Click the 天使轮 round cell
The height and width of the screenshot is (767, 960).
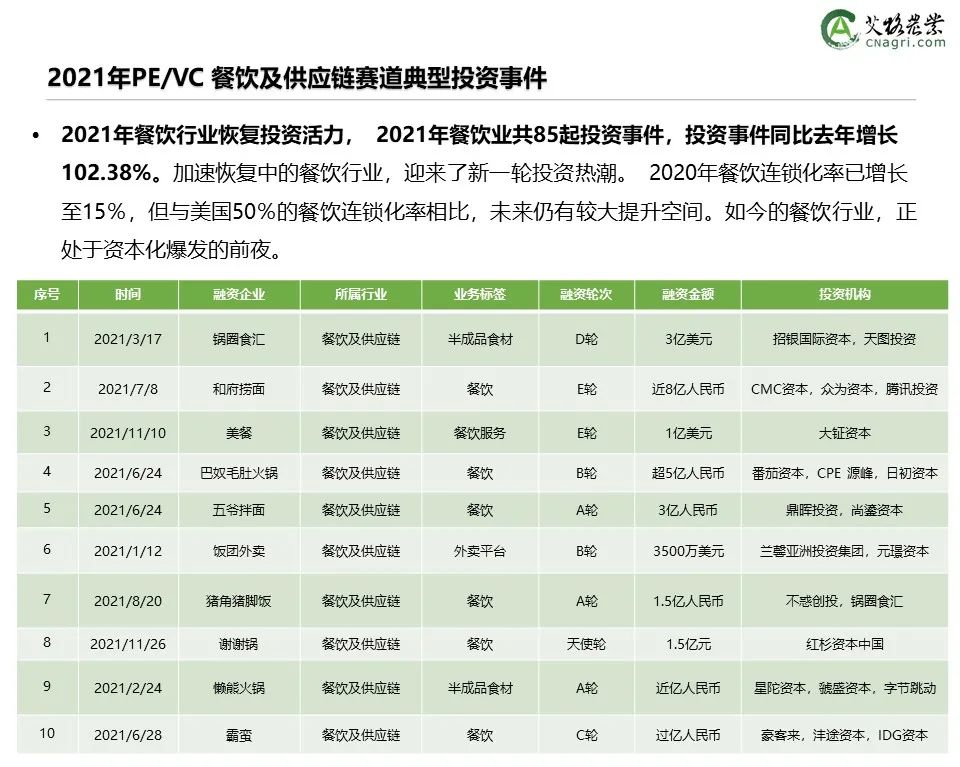[587, 644]
